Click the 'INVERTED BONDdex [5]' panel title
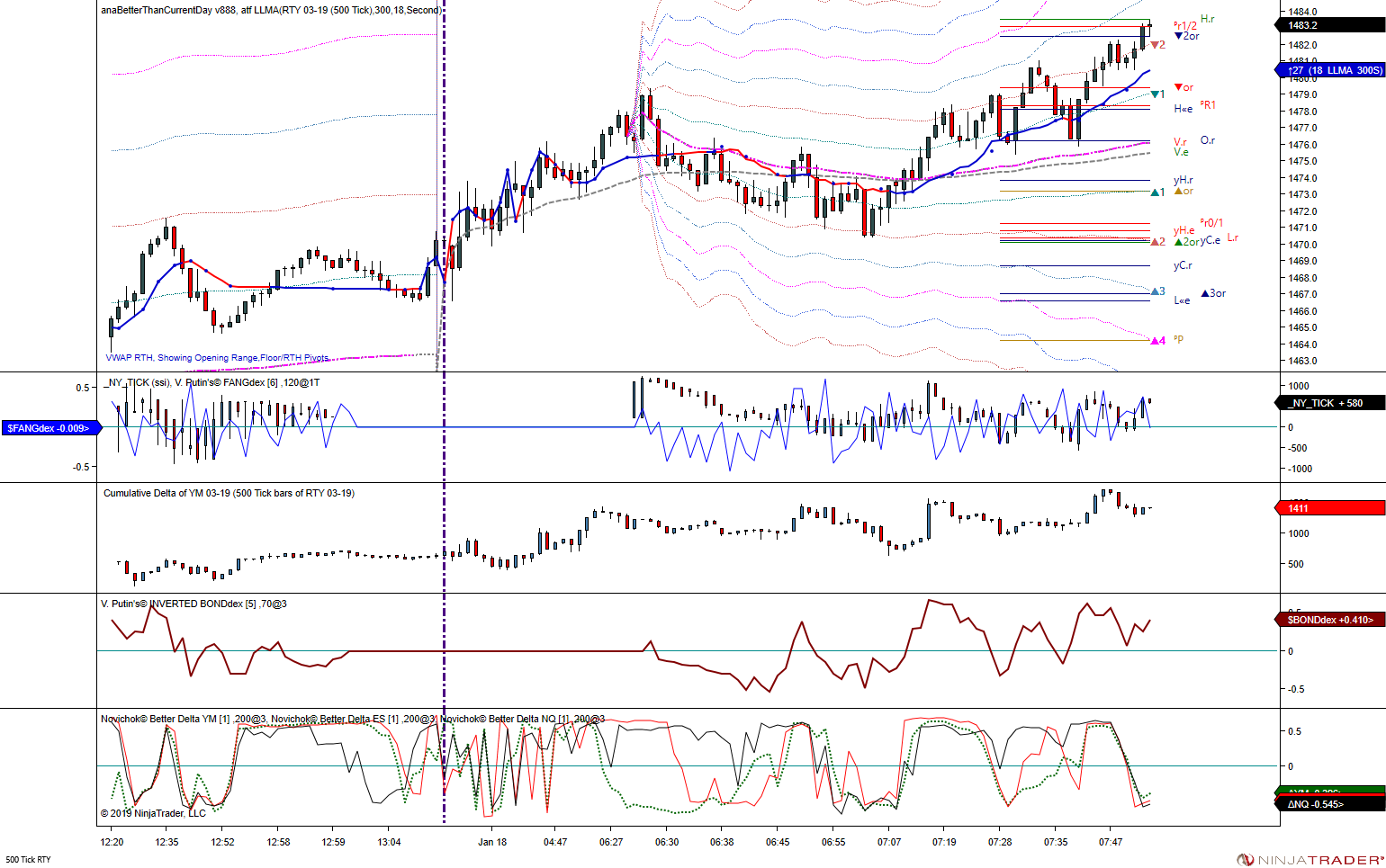 (x=193, y=604)
